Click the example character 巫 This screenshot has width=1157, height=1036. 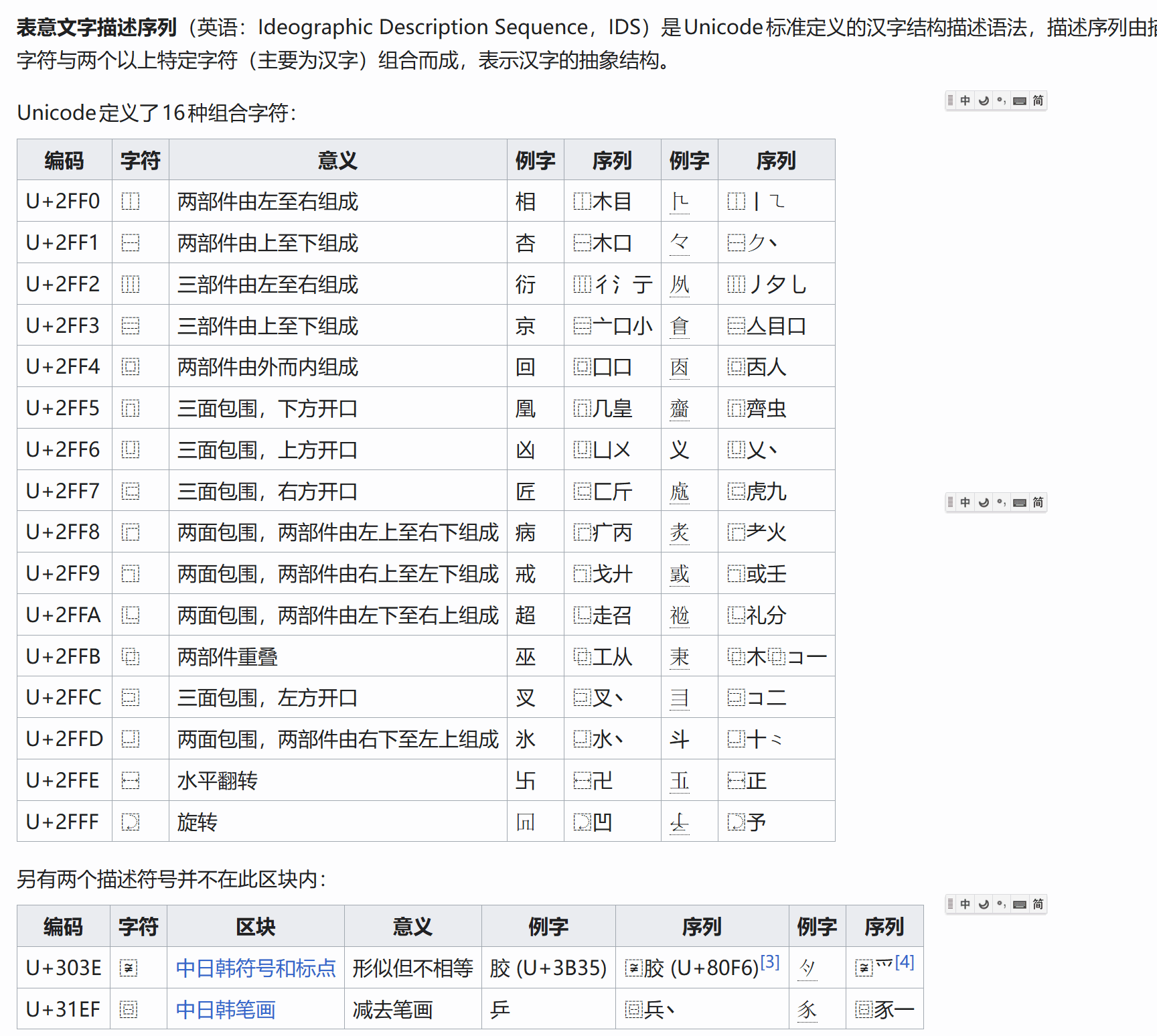(x=526, y=656)
